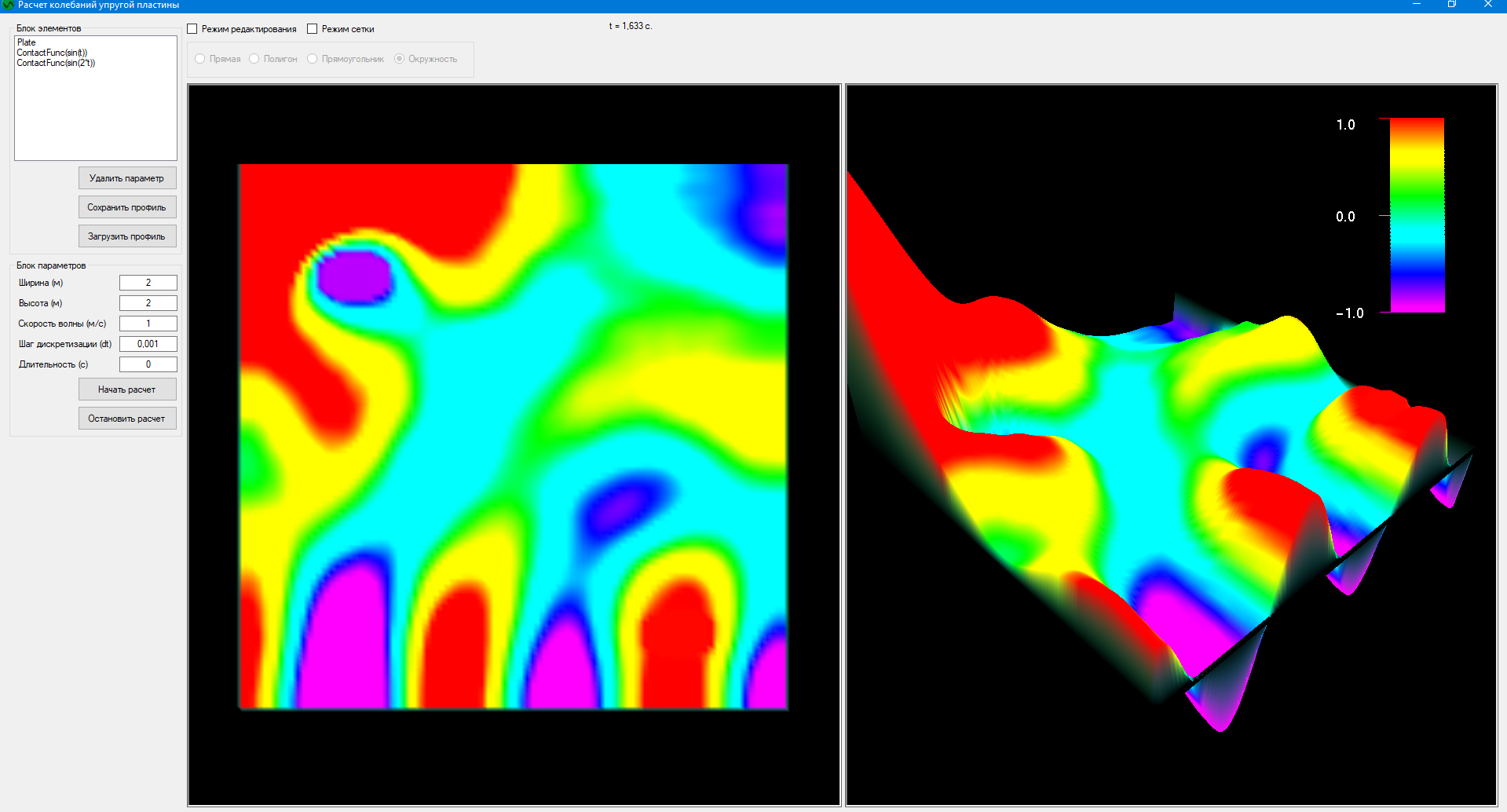Click the Загрузить профиль button

point(127,236)
